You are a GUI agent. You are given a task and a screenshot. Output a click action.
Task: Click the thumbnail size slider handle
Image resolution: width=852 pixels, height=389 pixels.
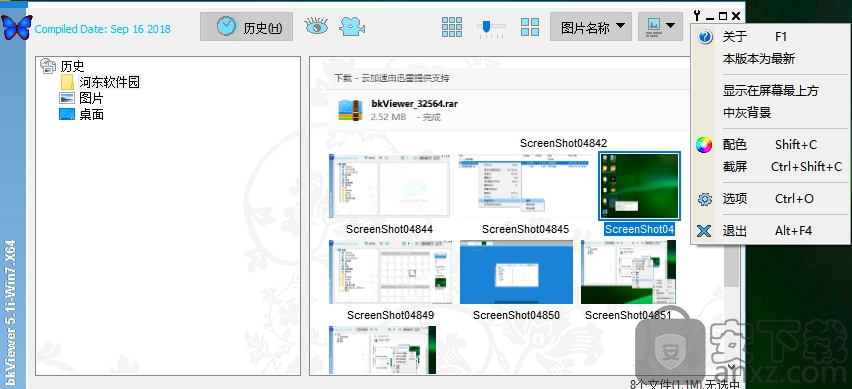click(486, 27)
